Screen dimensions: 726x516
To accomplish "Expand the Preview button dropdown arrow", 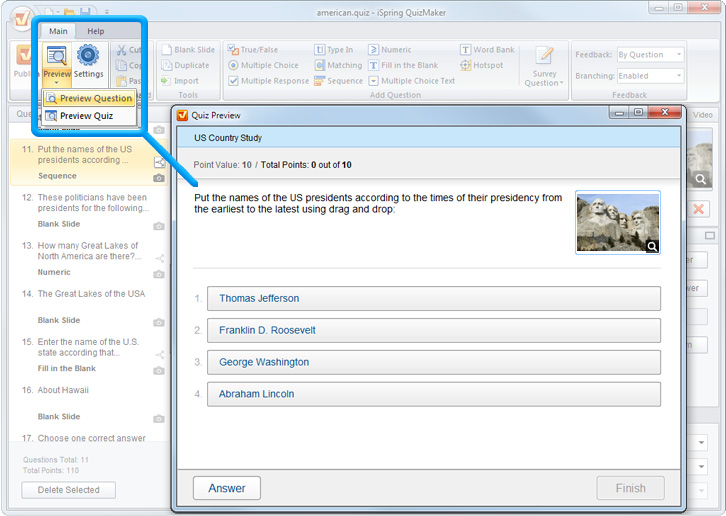I will point(56,82).
